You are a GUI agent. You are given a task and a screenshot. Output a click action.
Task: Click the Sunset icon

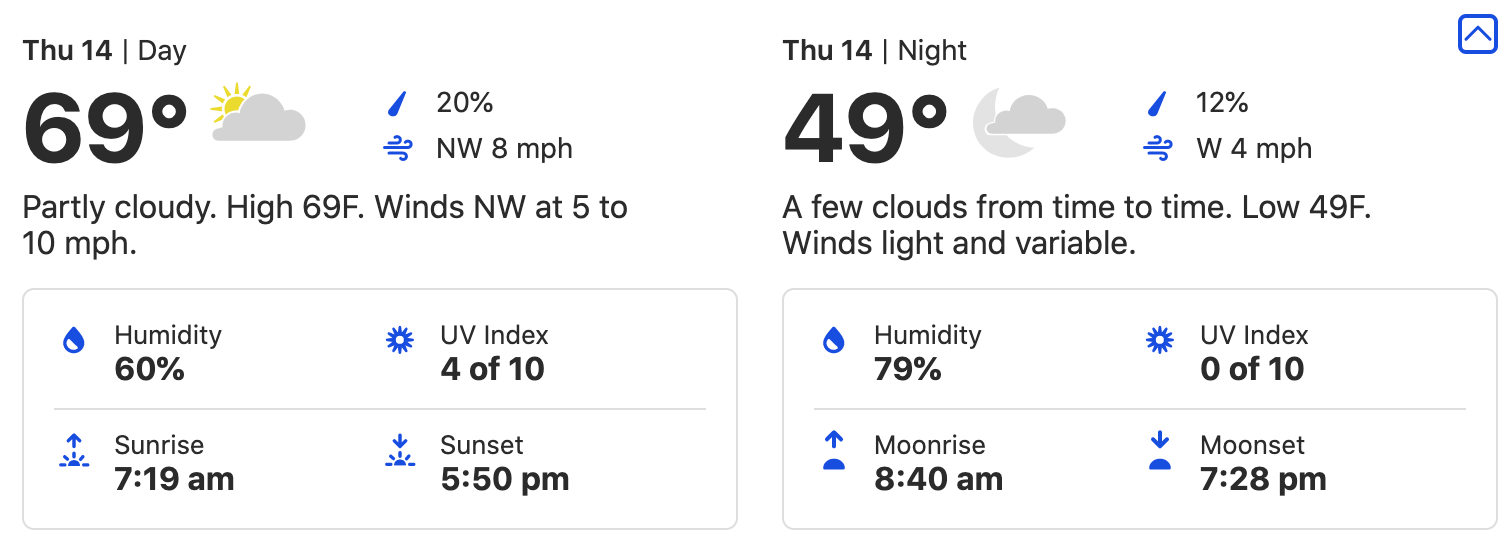(x=400, y=451)
